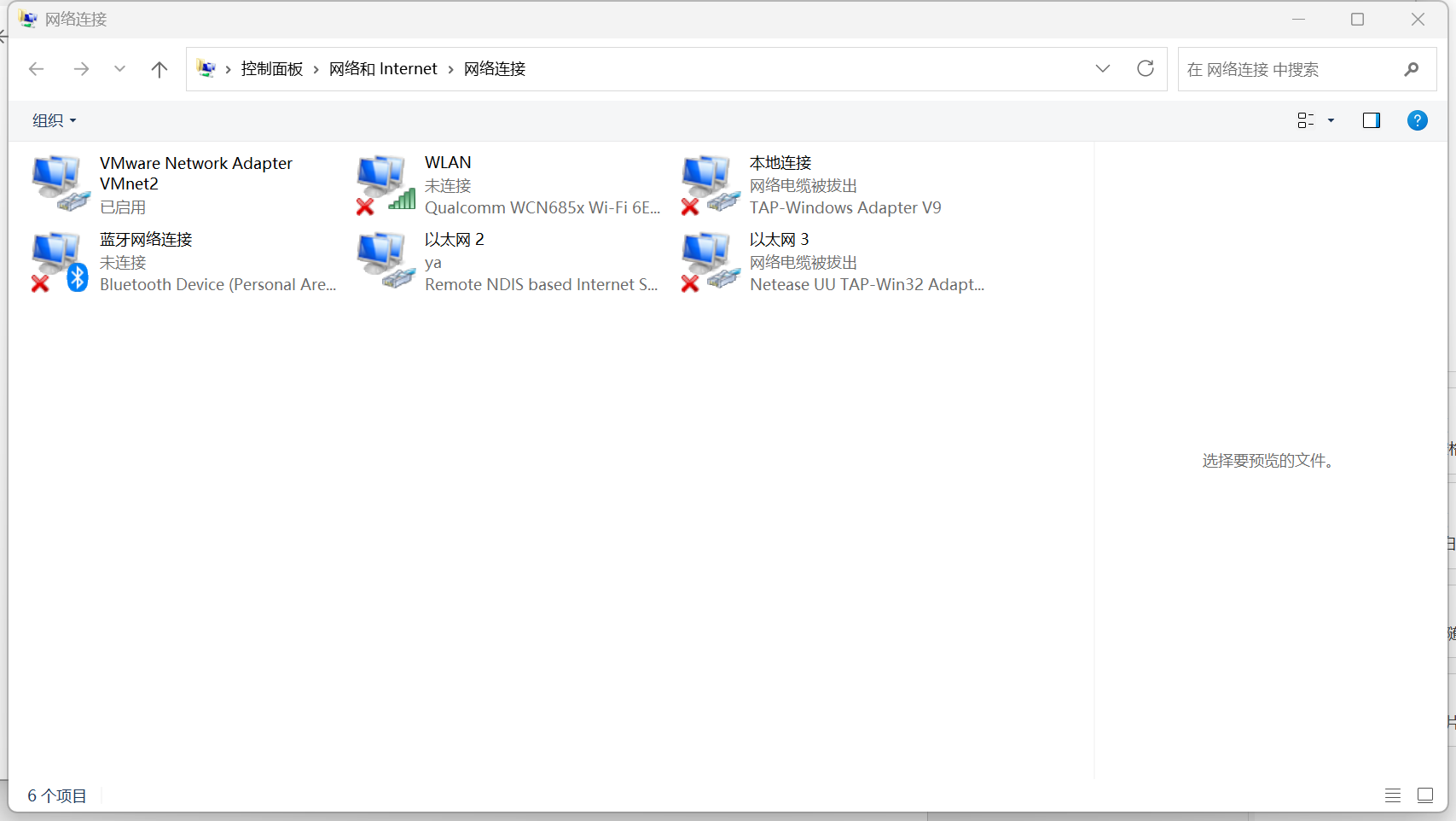Click 网络和 Internet in the breadcrumb

pyautogui.click(x=383, y=69)
